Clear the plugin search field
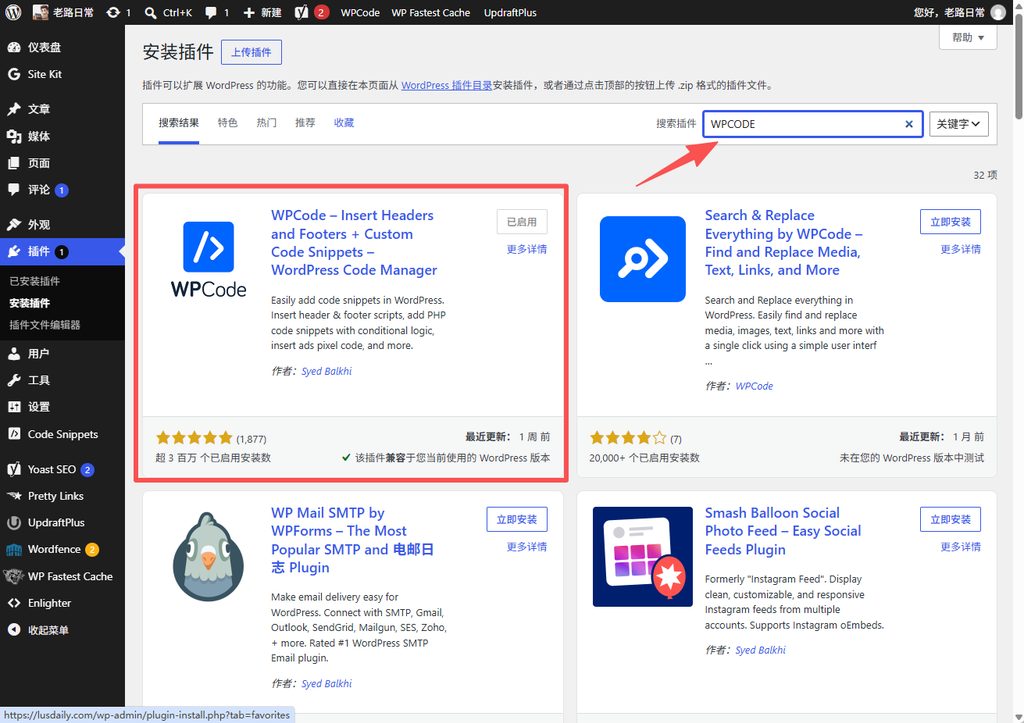Image resolution: width=1024 pixels, height=723 pixels. click(908, 124)
